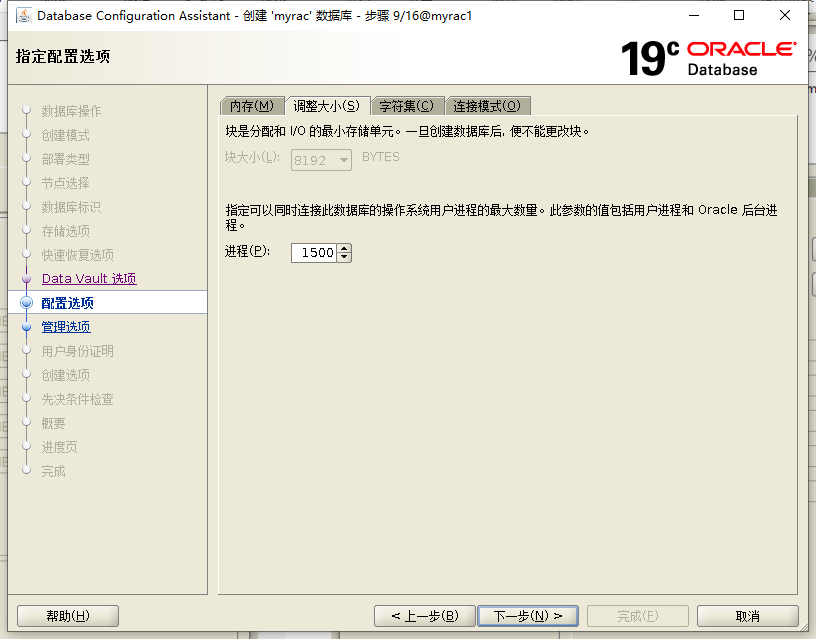Click the 节点选择 step label
816x639 pixels.
(x=66, y=183)
